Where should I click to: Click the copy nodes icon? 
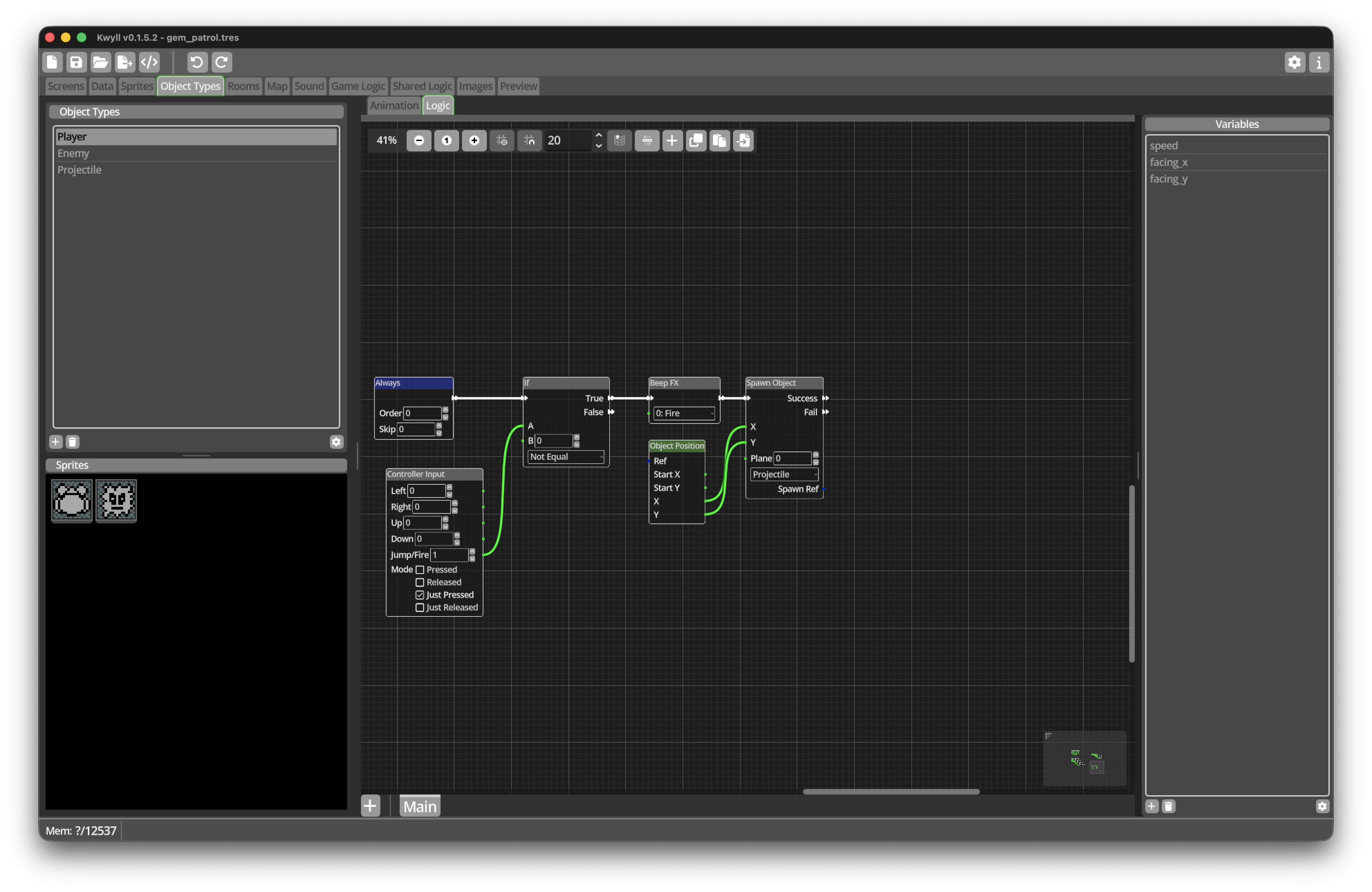[696, 141]
